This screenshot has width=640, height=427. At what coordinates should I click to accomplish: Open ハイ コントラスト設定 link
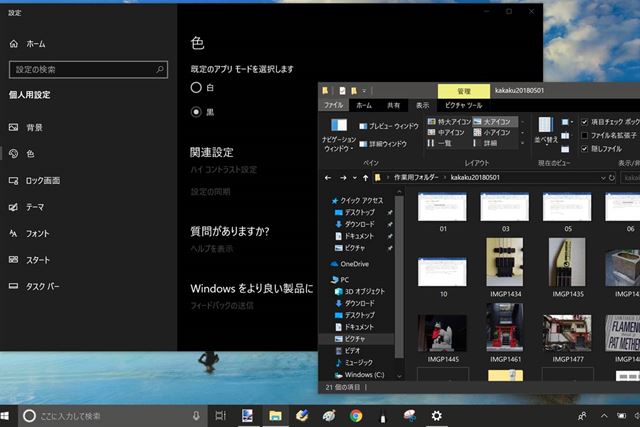(x=224, y=170)
